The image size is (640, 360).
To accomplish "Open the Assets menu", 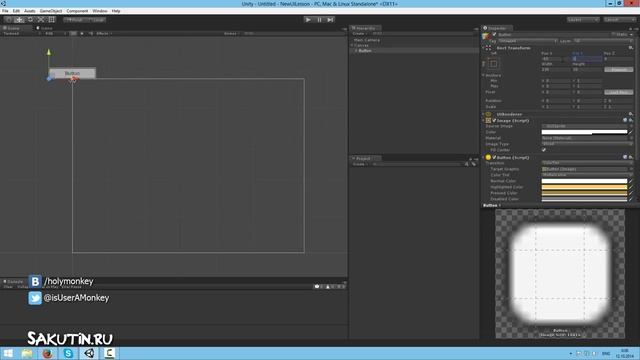I will click(30, 11).
